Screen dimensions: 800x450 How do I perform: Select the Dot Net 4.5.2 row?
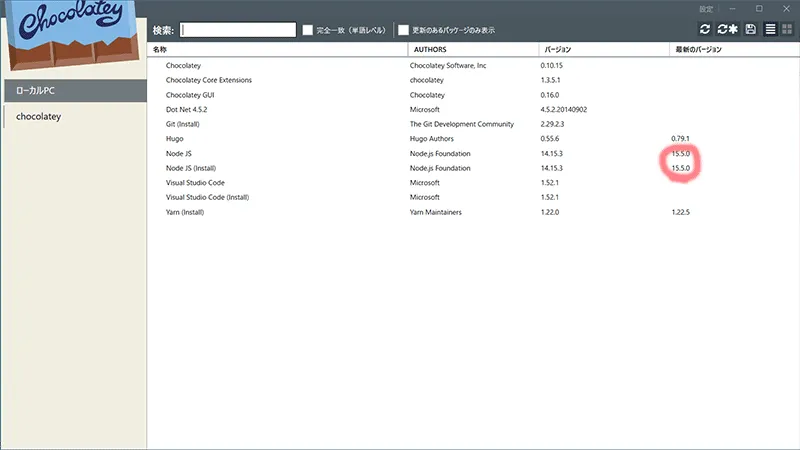[x=473, y=109]
